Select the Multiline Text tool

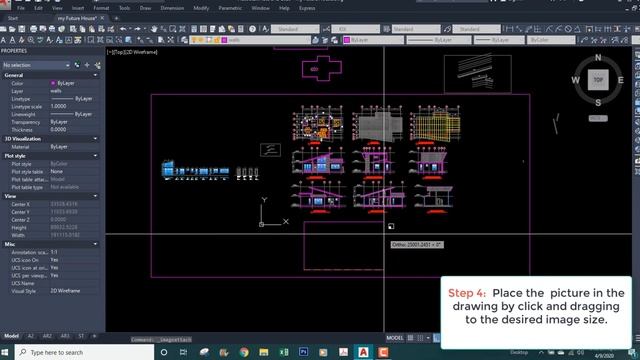pyautogui.click(x=3, y=40)
